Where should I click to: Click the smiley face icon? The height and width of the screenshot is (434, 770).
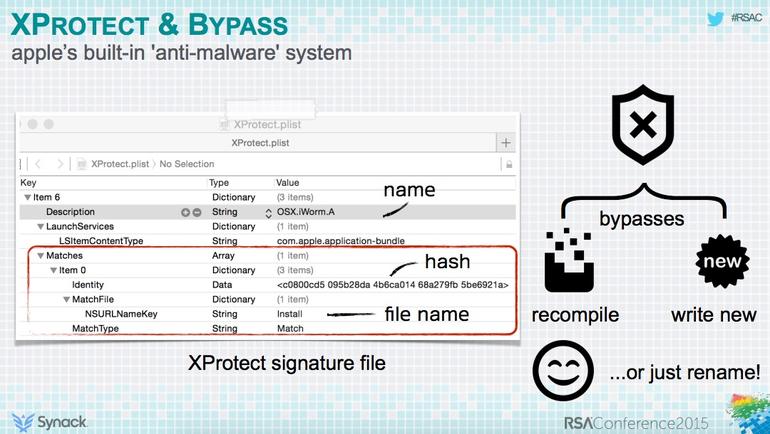(563, 371)
